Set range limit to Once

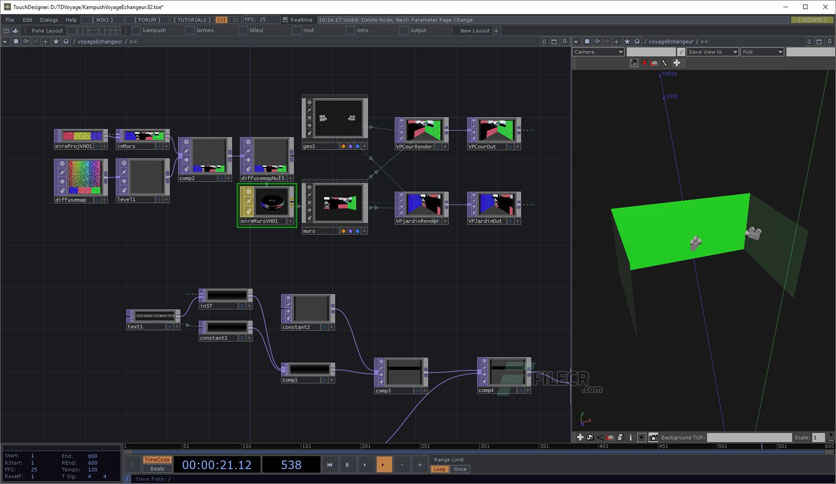click(x=460, y=469)
